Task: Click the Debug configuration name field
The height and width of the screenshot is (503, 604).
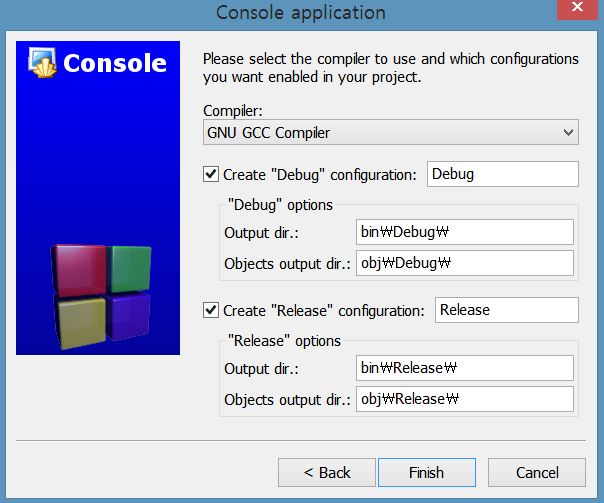Action: pos(503,174)
